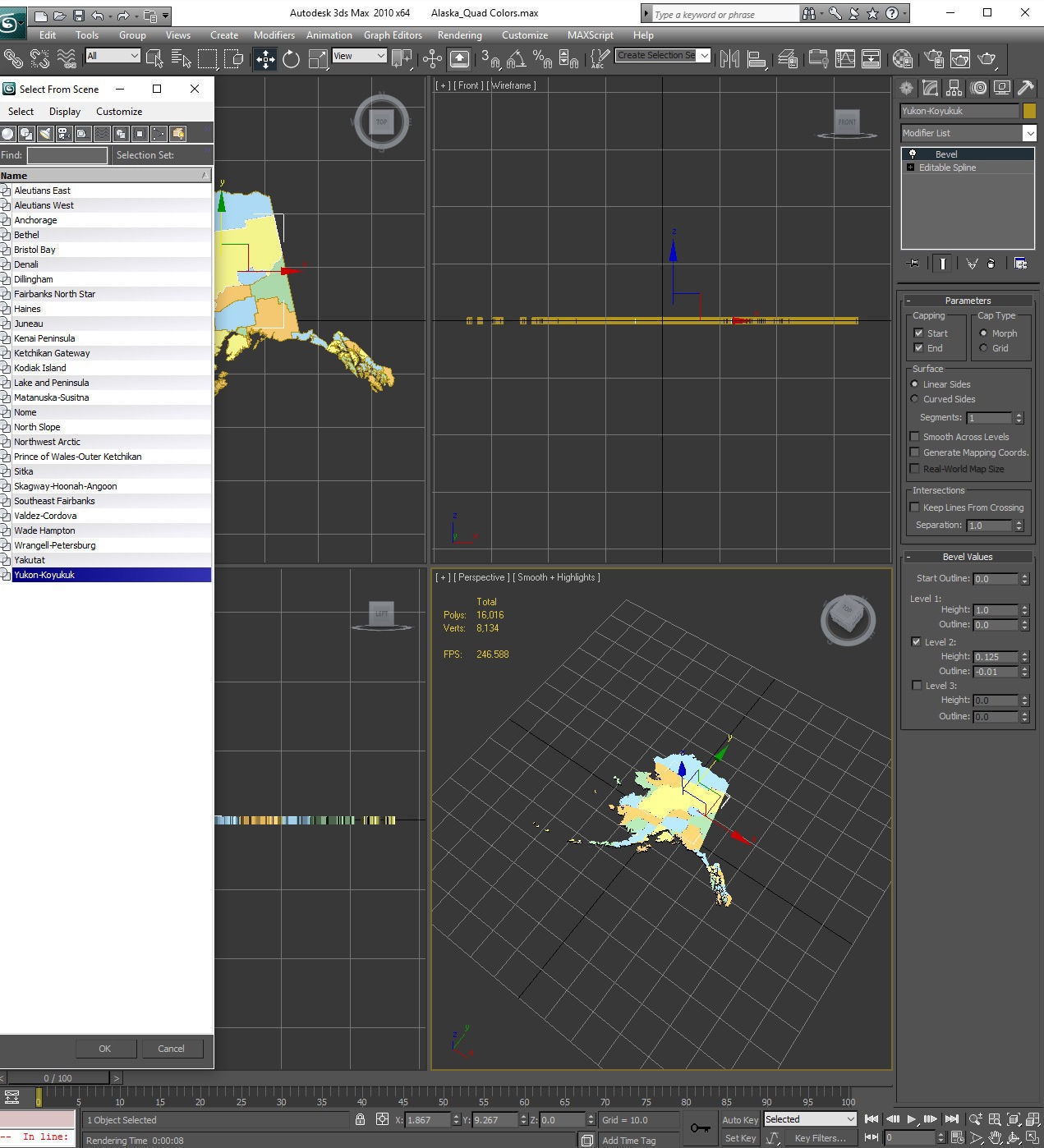The image size is (1044, 1148).
Task: Open the Key Filters button
Action: tap(819, 1137)
